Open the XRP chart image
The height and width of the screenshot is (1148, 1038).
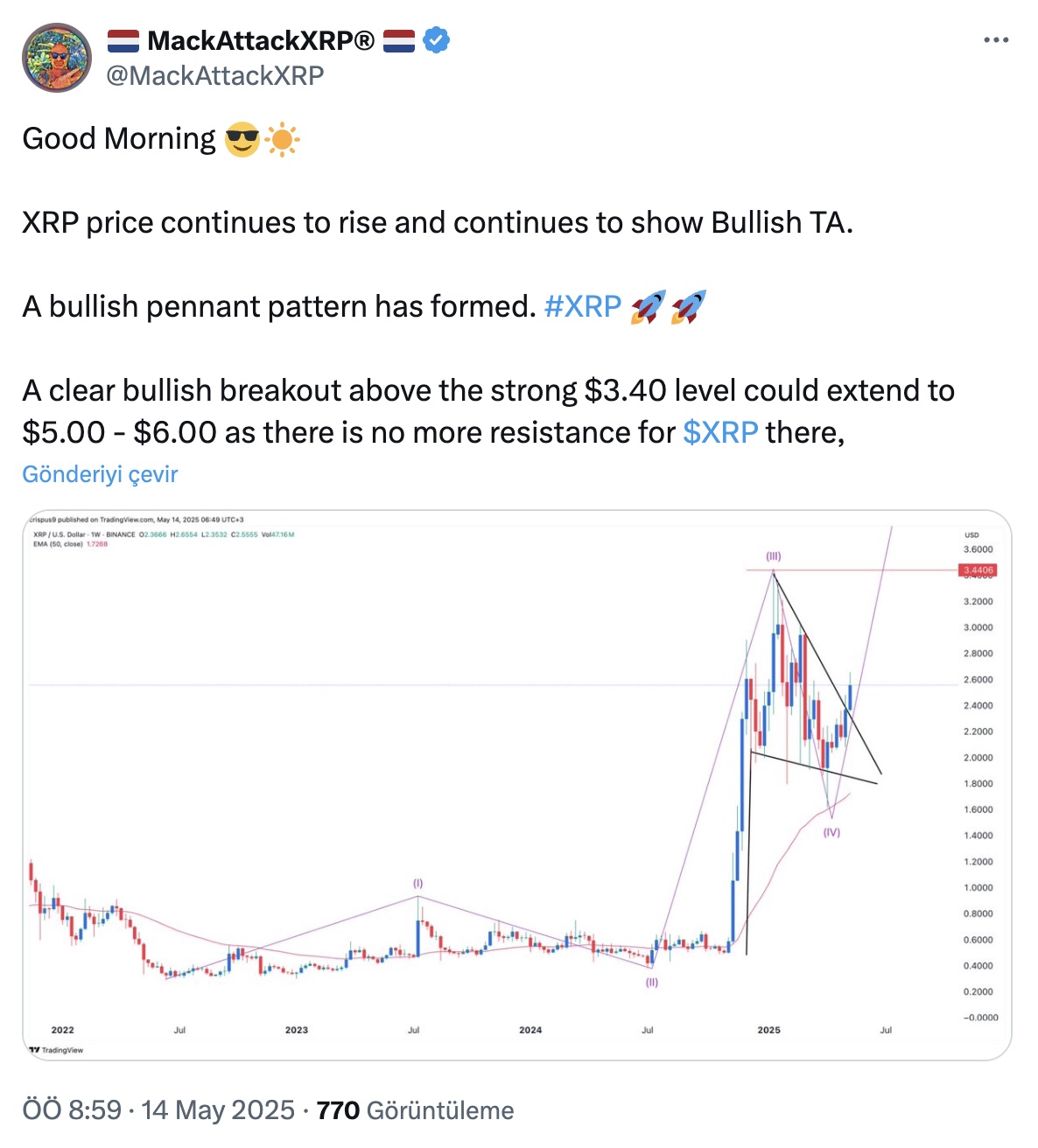click(516, 785)
